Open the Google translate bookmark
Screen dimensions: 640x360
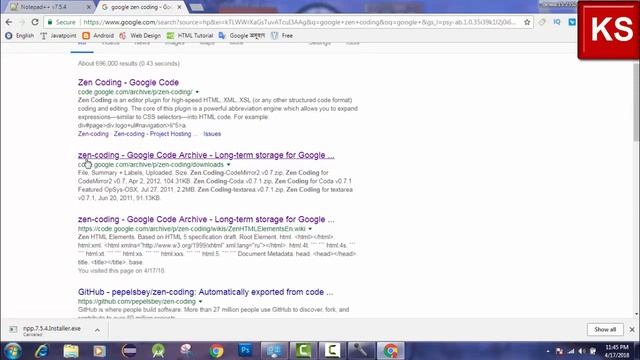point(242,36)
